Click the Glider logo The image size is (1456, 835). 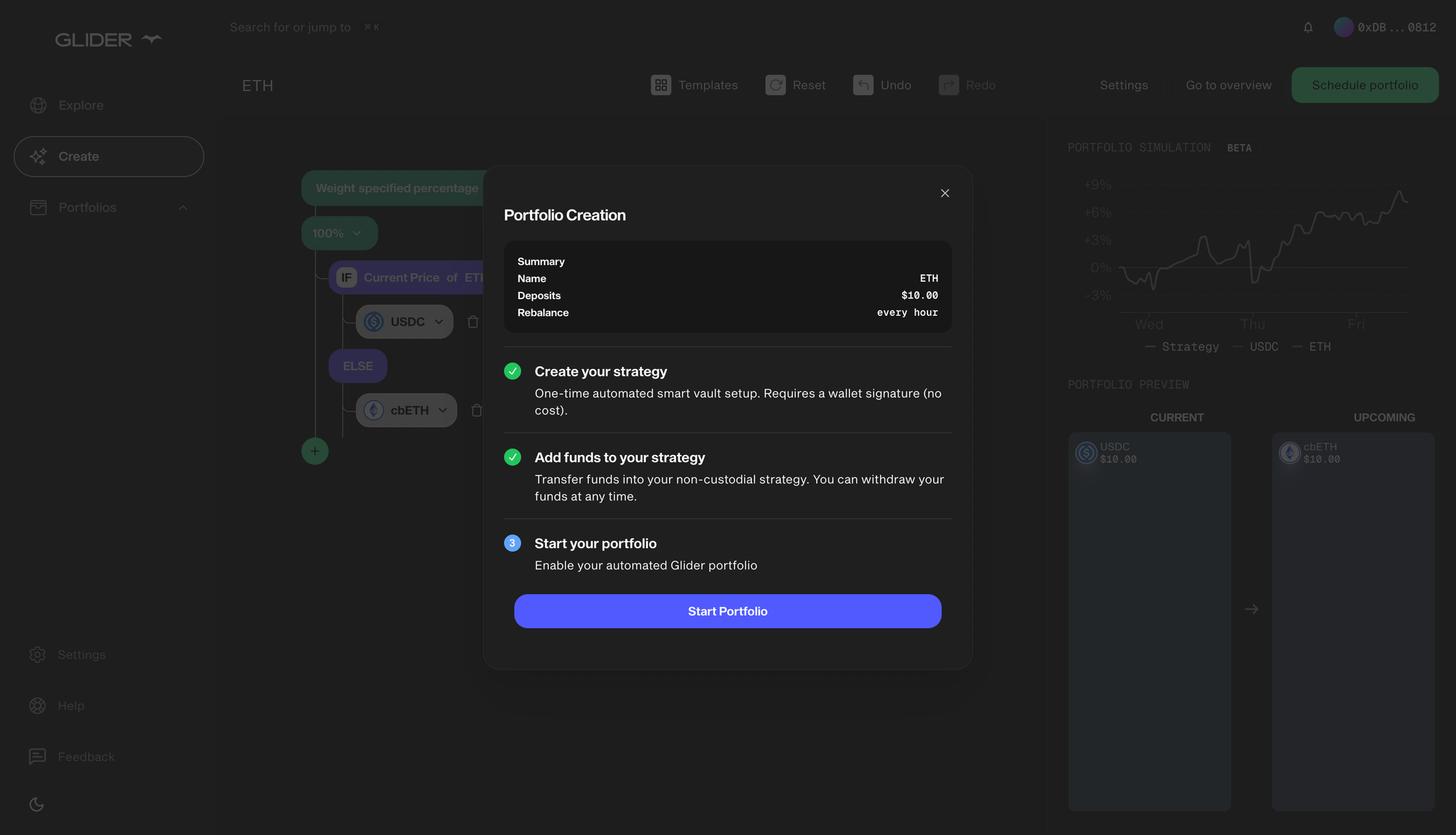click(108, 39)
